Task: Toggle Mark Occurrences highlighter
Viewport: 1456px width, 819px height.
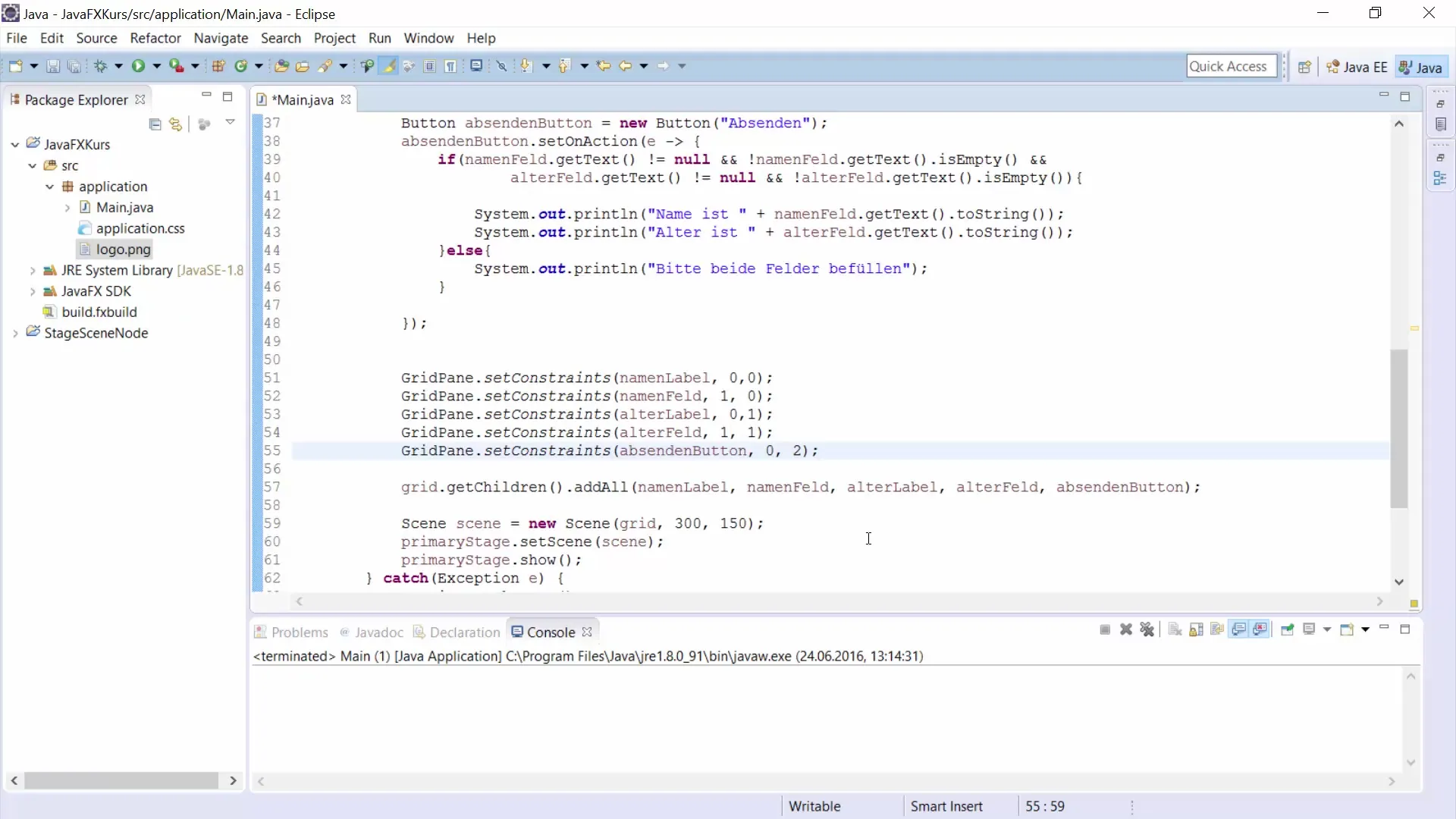Action: pos(389,66)
